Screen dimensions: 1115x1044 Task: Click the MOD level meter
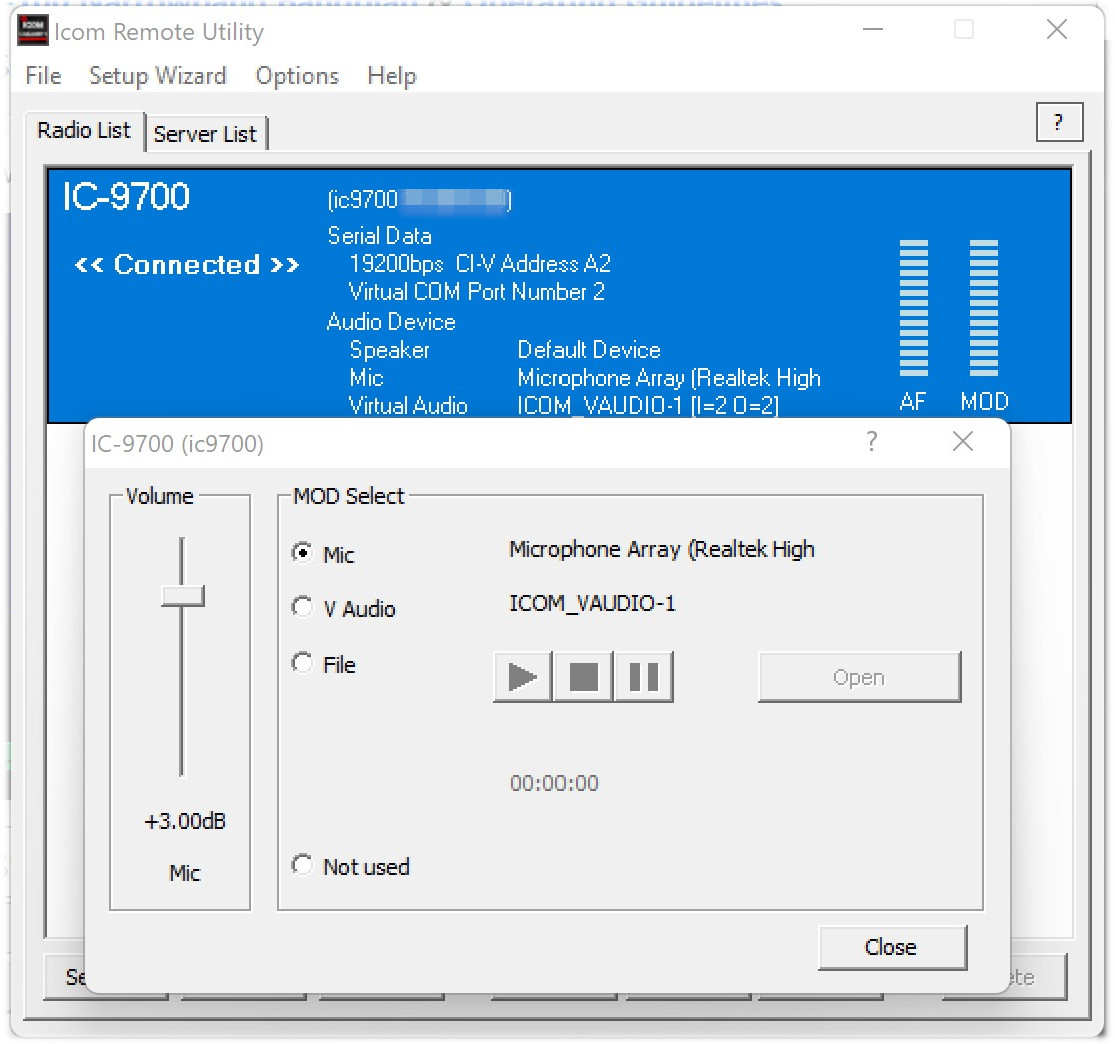coord(984,308)
